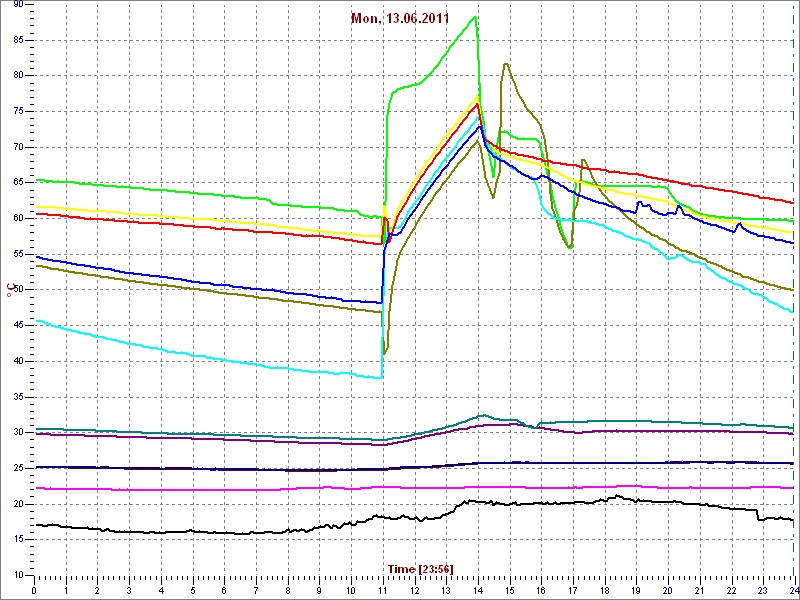800x600 pixels.
Task: Select the 85 label on the temperature axis
Action: [18, 40]
